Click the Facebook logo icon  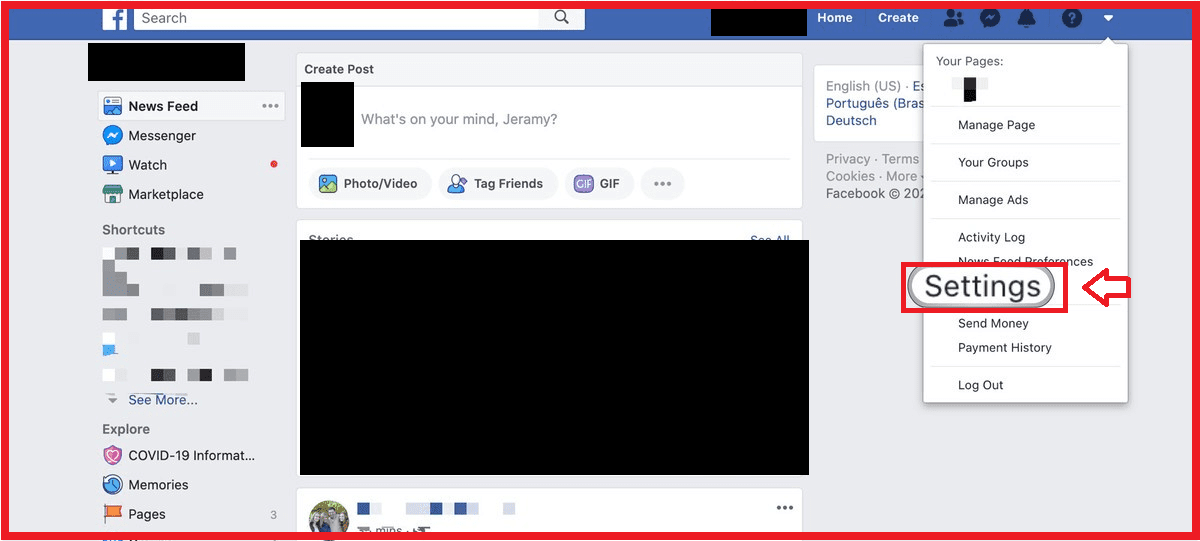click(x=115, y=18)
